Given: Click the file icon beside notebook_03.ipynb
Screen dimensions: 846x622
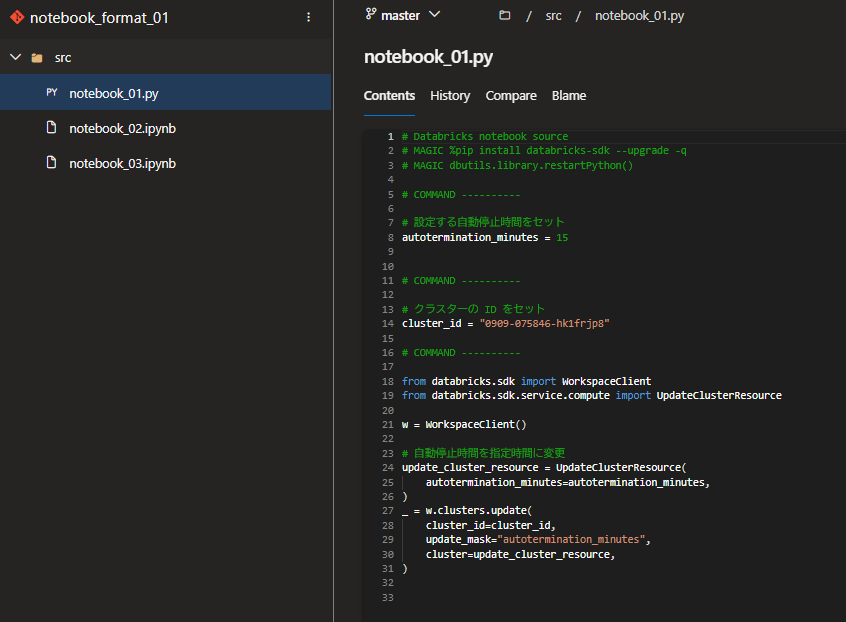Looking at the screenshot, I should 52,162.
